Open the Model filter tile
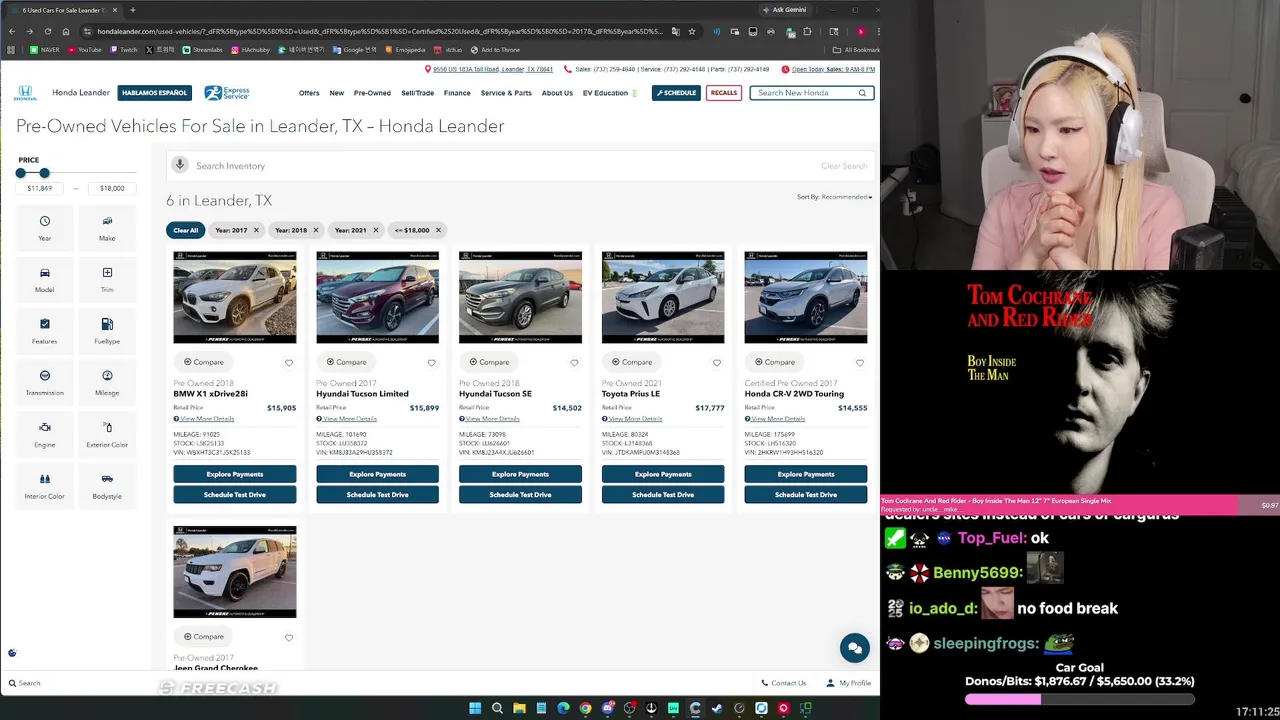 45,280
